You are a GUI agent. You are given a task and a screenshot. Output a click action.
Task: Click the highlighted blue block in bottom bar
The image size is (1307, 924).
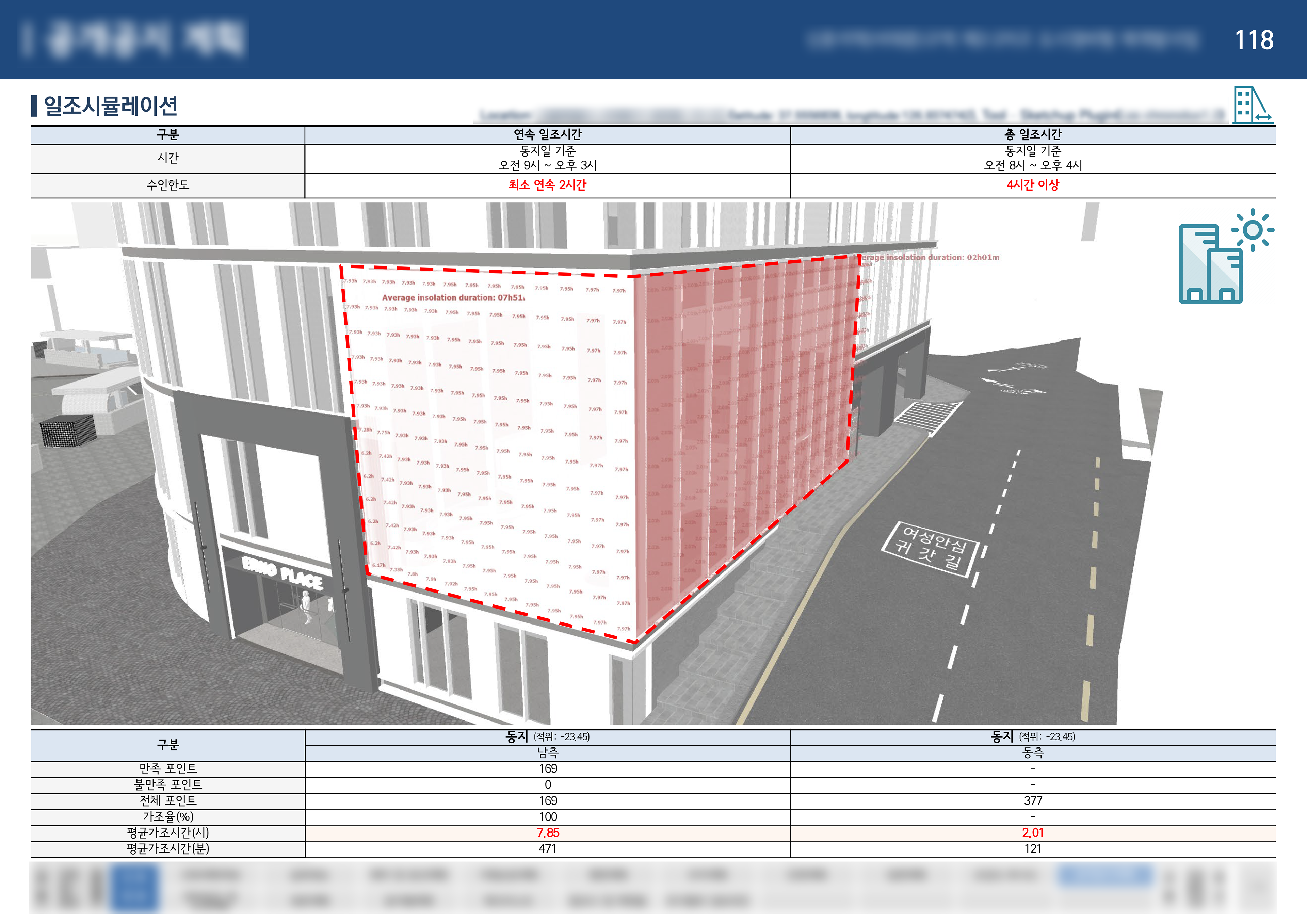pyautogui.click(x=134, y=888)
